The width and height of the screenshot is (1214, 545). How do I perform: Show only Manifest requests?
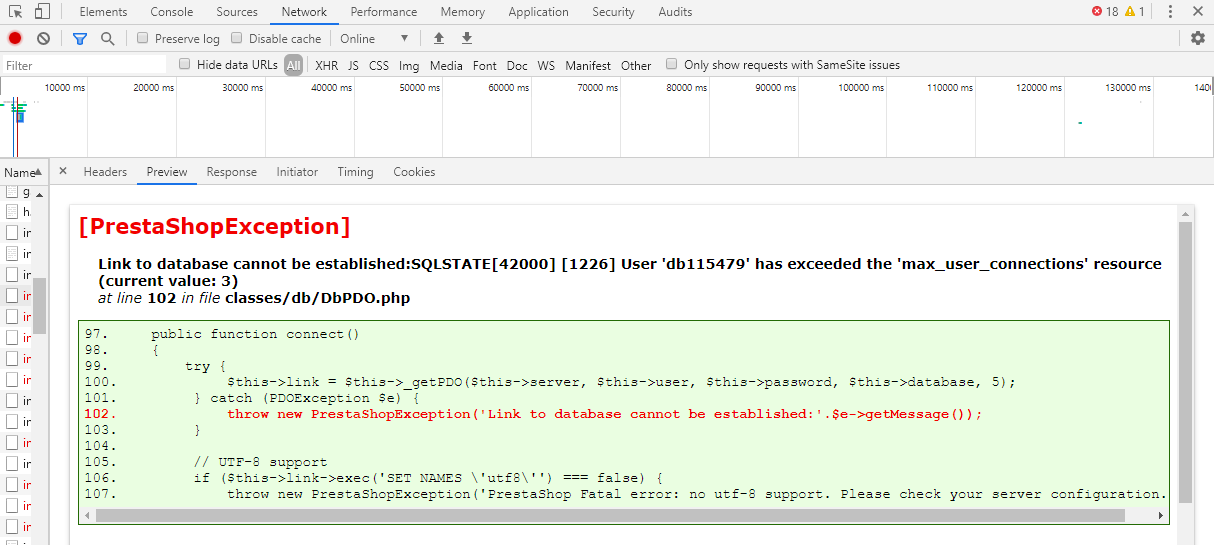point(588,65)
